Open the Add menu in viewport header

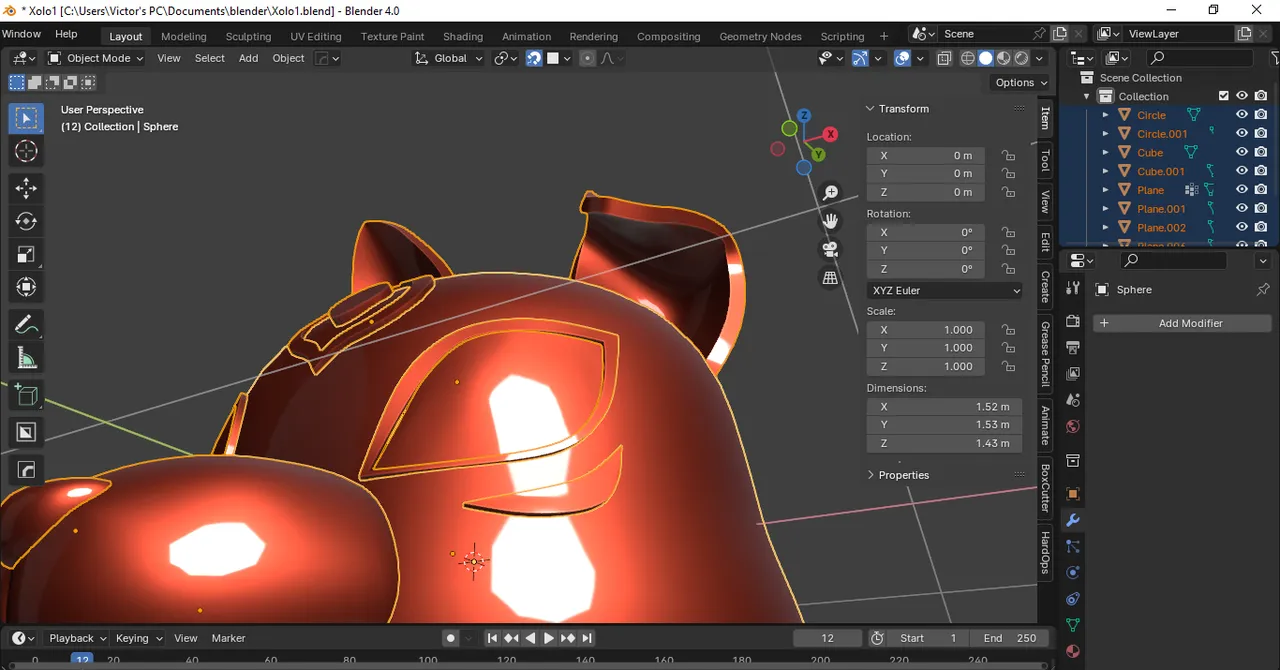point(248,58)
